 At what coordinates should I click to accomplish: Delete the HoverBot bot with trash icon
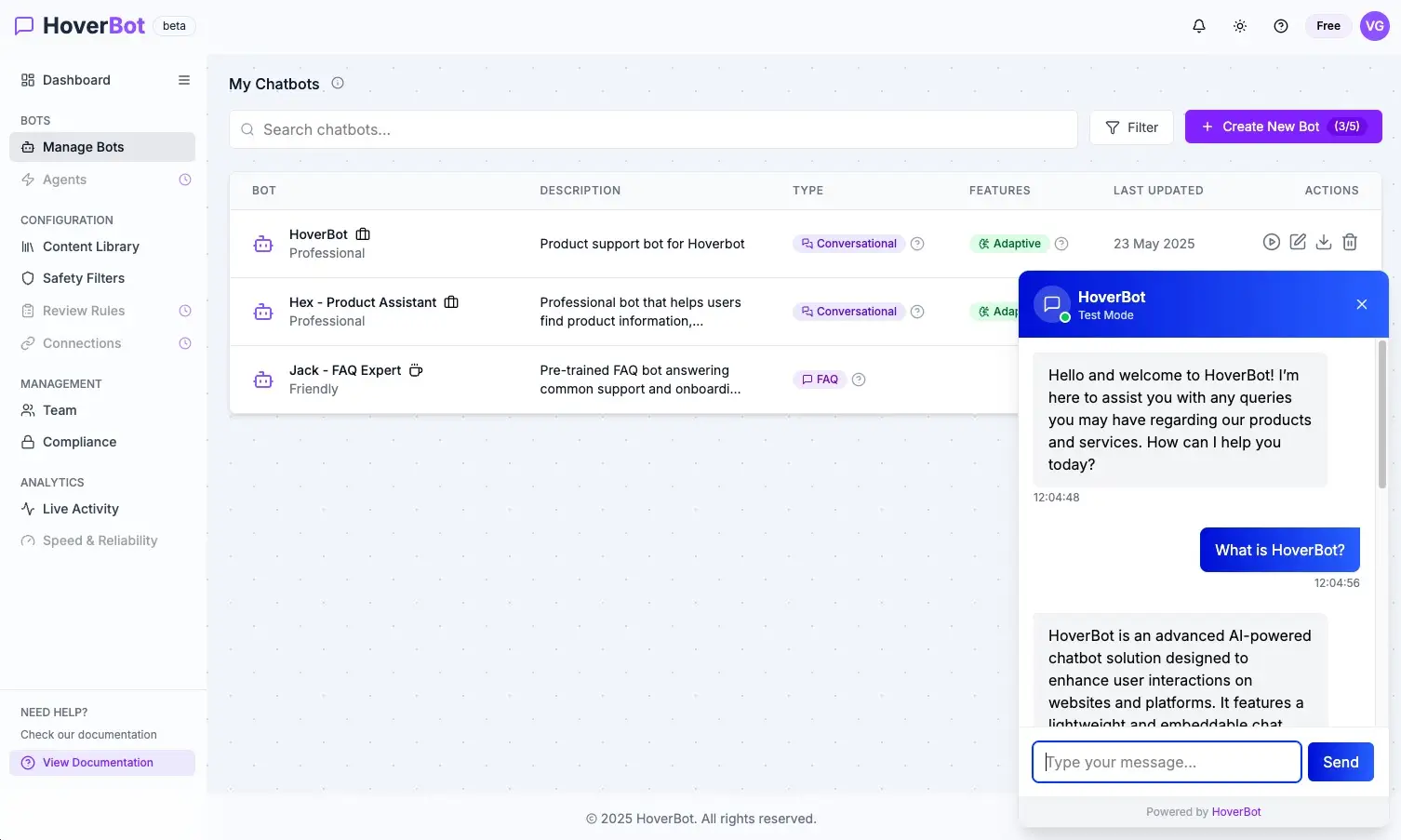[x=1350, y=241]
